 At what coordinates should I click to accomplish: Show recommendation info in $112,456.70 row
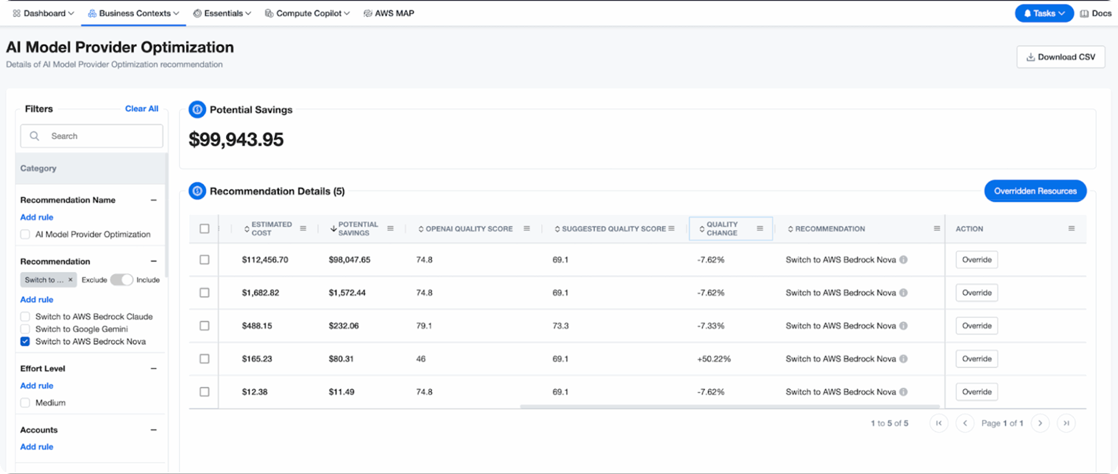pos(903,259)
